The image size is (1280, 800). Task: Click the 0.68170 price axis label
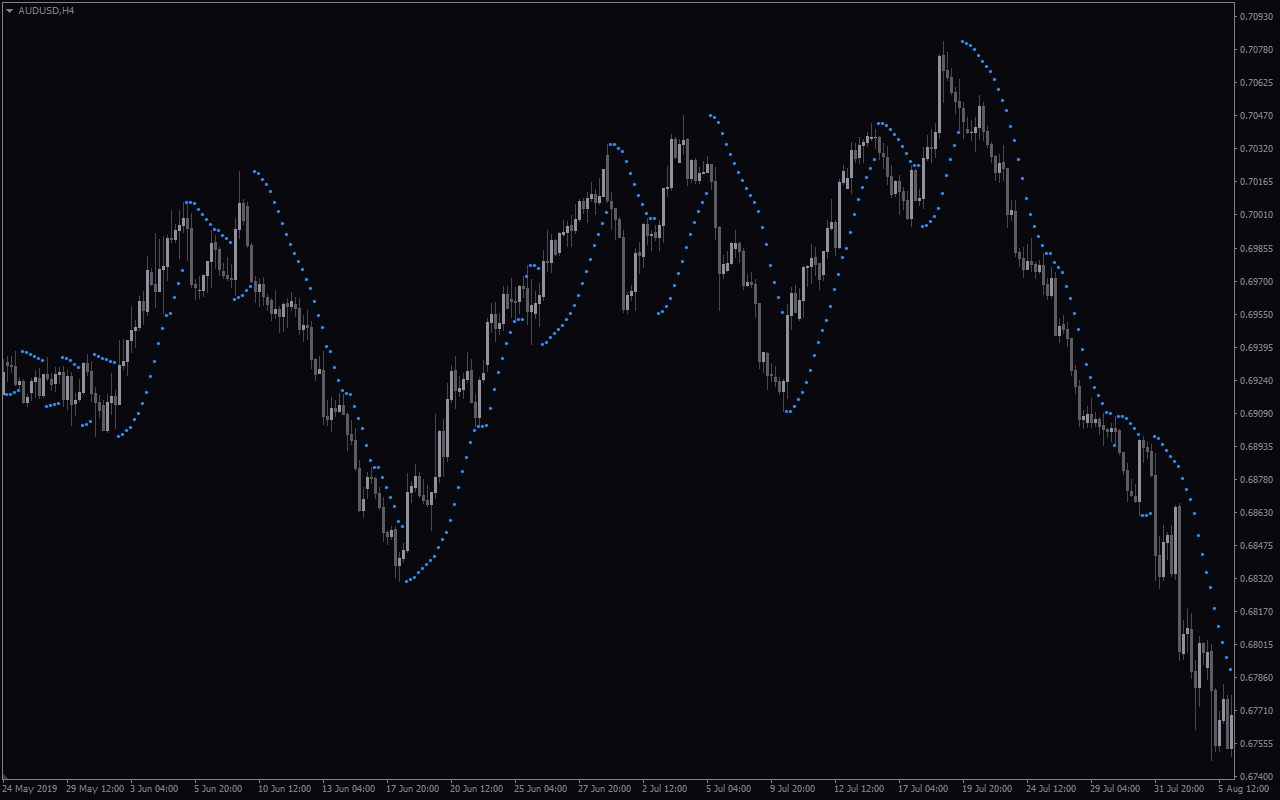coord(1256,611)
